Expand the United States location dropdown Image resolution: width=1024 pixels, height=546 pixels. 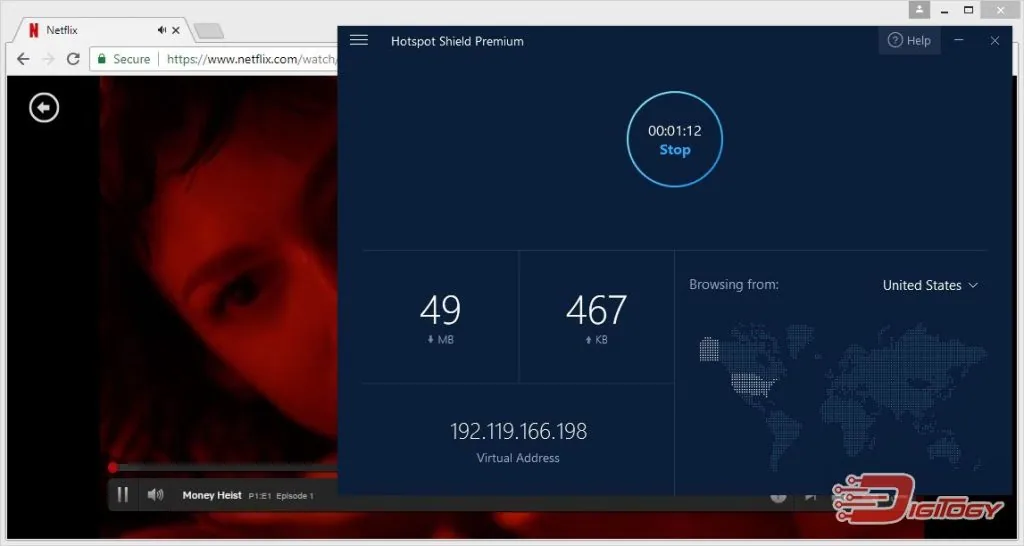point(930,285)
